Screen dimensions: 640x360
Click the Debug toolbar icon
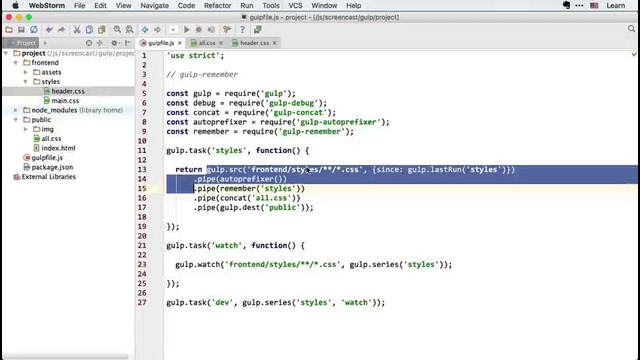(x=199, y=29)
